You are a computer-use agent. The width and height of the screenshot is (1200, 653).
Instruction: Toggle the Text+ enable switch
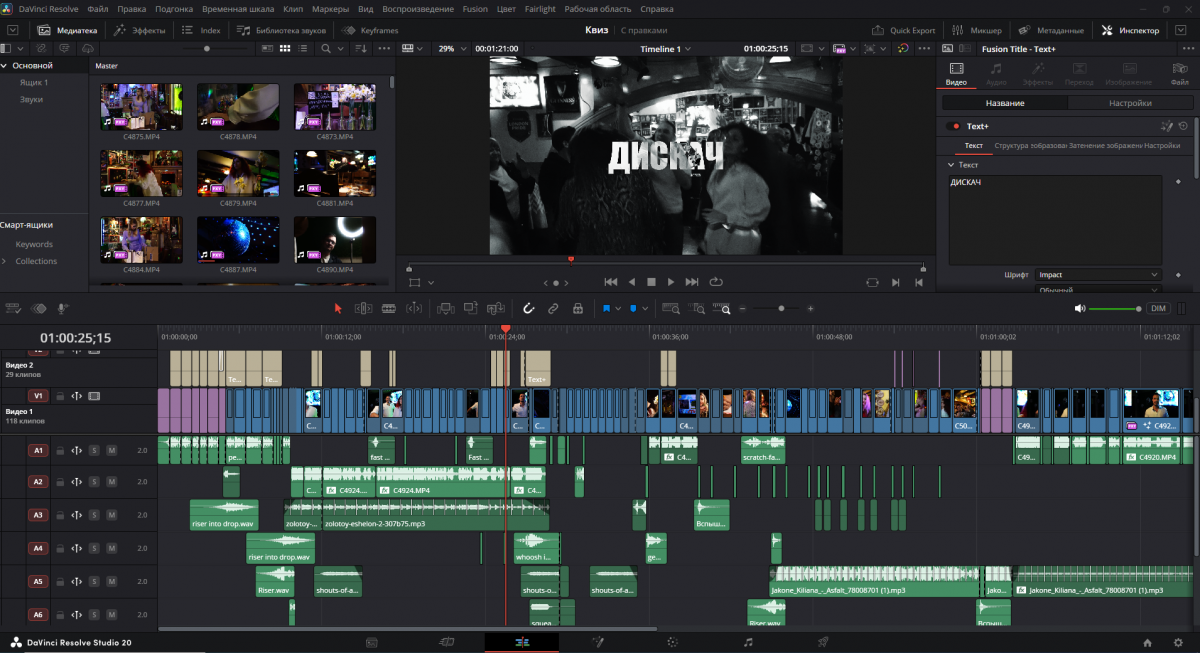point(953,126)
